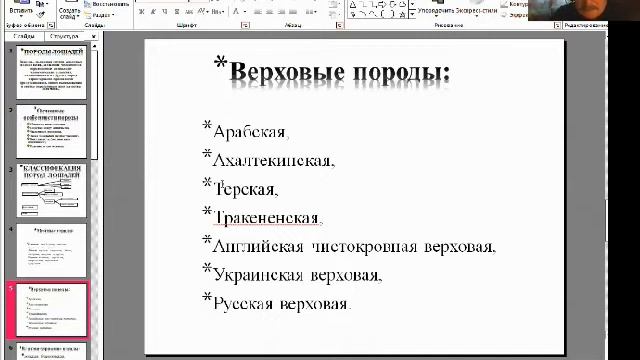This screenshot has width=640, height=360.
Task: Close the slides thumbnail pane
Action: (x=93, y=36)
